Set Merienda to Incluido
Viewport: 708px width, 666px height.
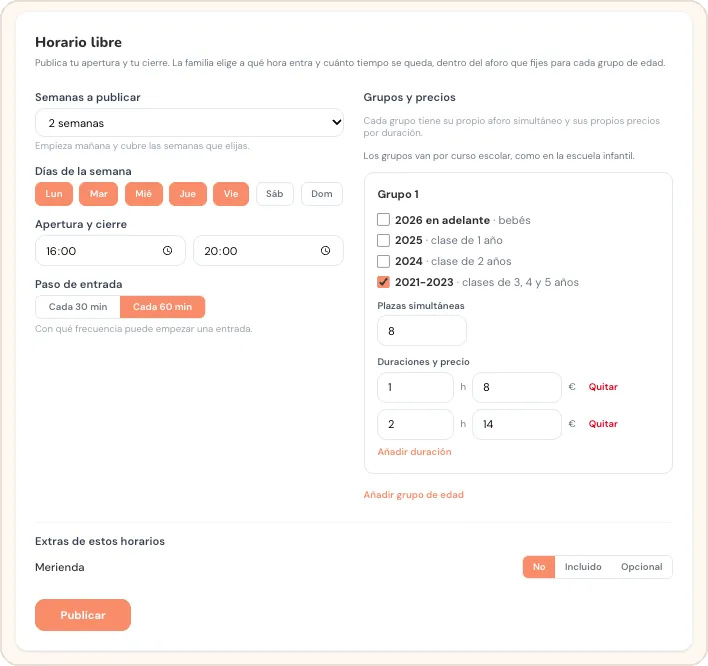click(x=583, y=567)
